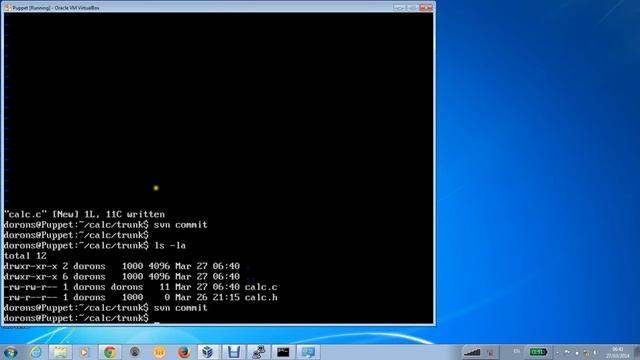Click the VirtualBox icon in window title bar

(x=8, y=7)
